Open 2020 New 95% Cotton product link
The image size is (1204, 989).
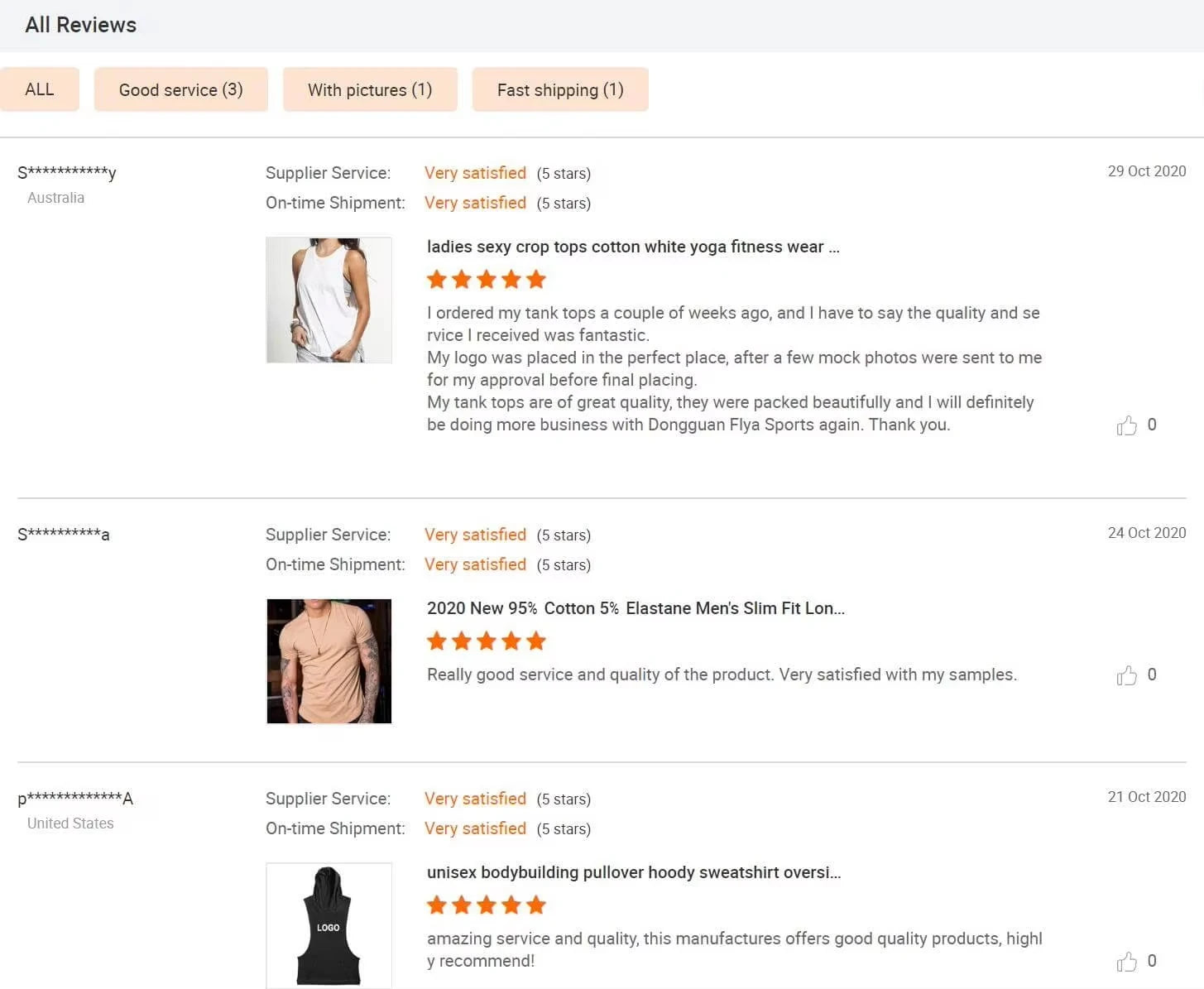pos(636,608)
